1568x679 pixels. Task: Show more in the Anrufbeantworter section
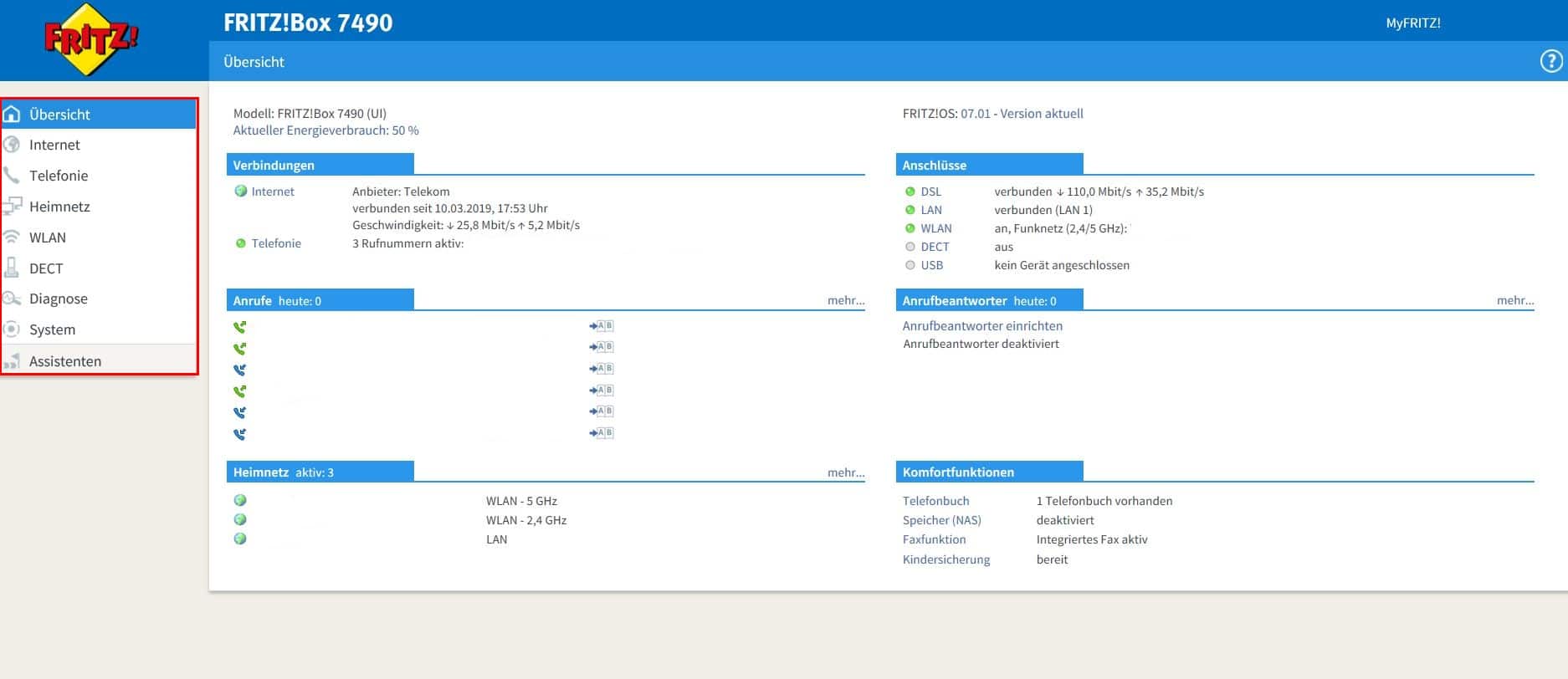click(1514, 300)
